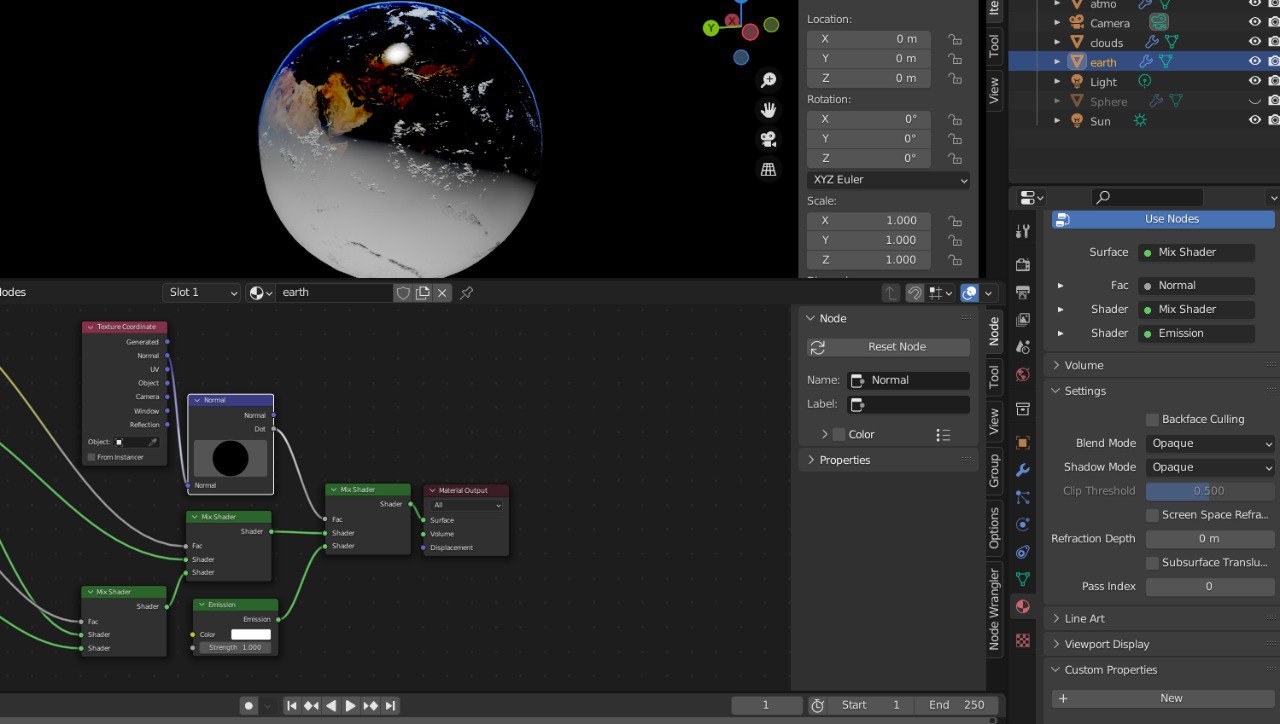Open the Shadow Mode dropdown
The width and height of the screenshot is (1280, 724).
[x=1210, y=467]
